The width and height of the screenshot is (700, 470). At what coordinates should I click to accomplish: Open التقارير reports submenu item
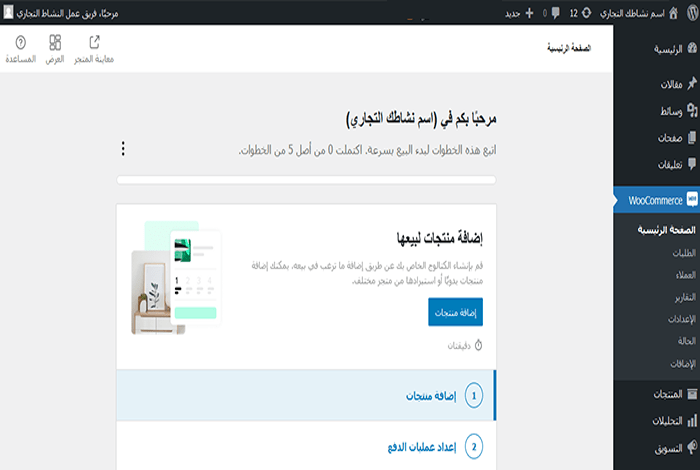685,297
